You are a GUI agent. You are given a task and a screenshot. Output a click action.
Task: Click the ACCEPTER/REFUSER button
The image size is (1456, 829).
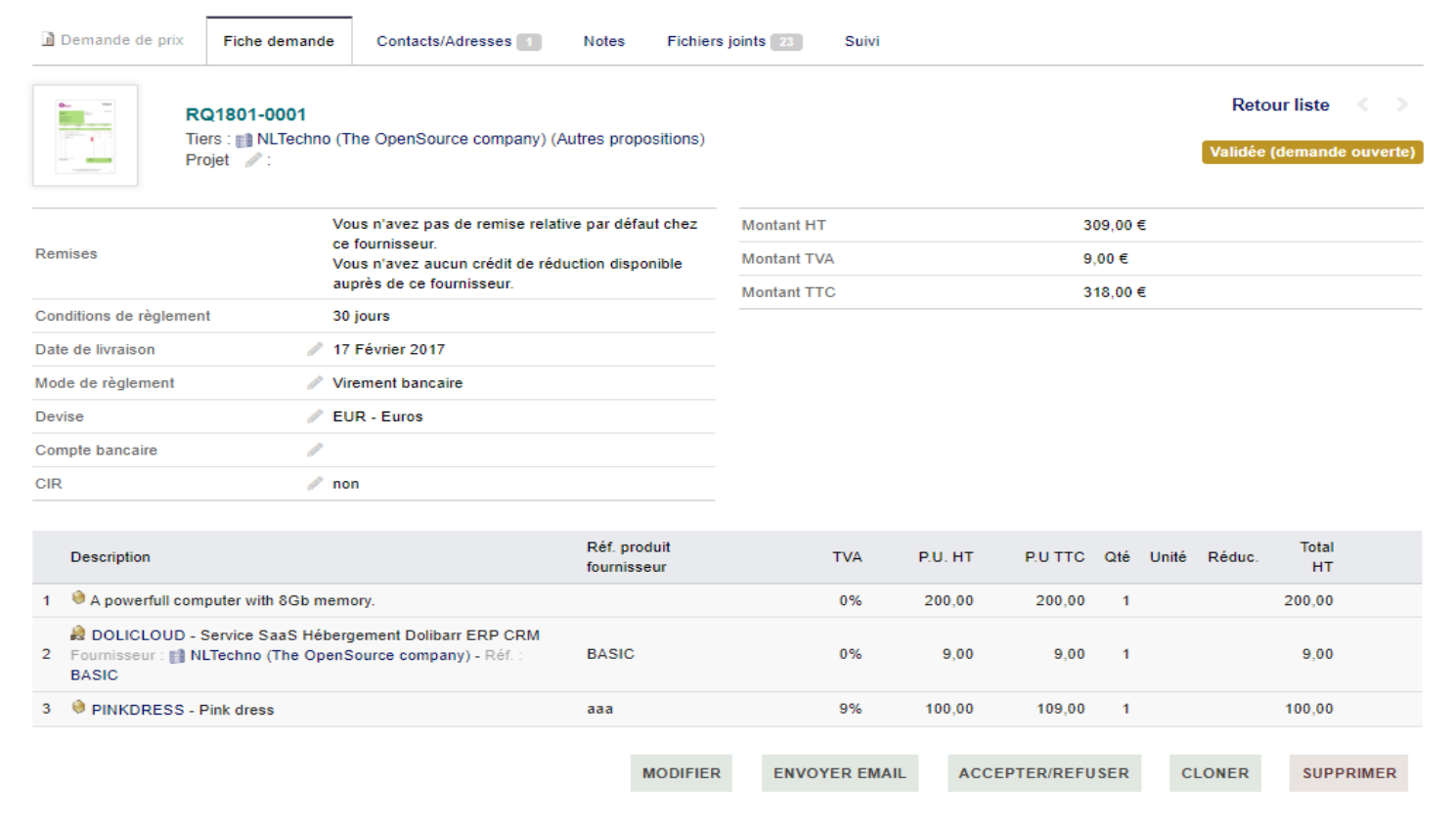[x=1044, y=772]
